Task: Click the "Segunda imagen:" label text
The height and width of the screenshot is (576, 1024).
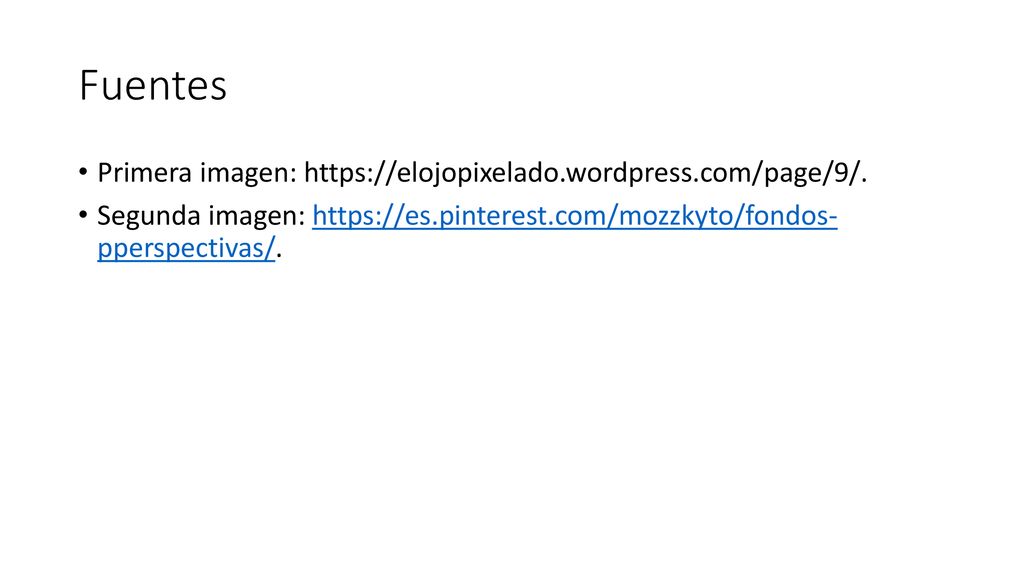Action: coord(201,216)
